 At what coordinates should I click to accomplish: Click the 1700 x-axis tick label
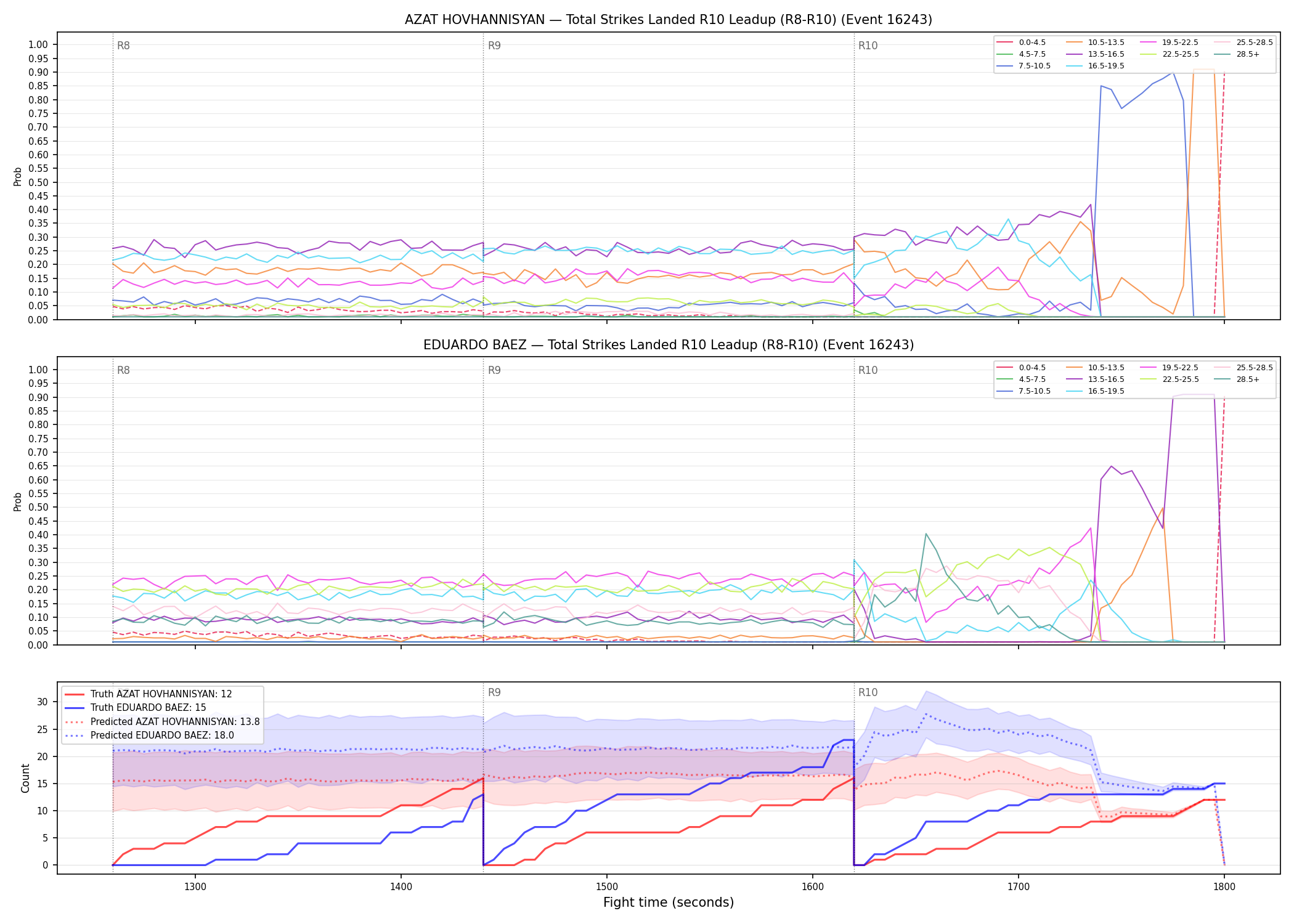coord(1019,886)
